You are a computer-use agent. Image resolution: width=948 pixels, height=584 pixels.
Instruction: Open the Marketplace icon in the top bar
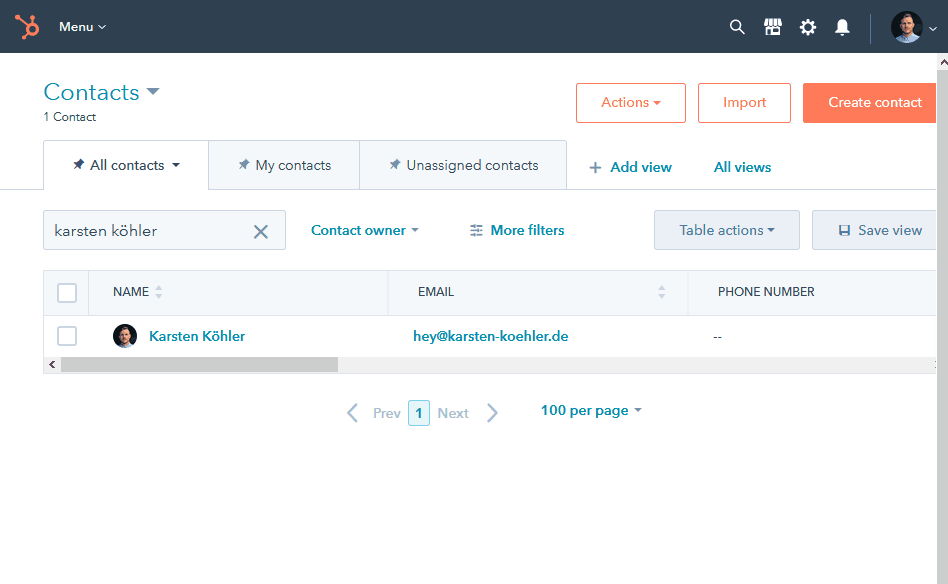[x=772, y=27]
